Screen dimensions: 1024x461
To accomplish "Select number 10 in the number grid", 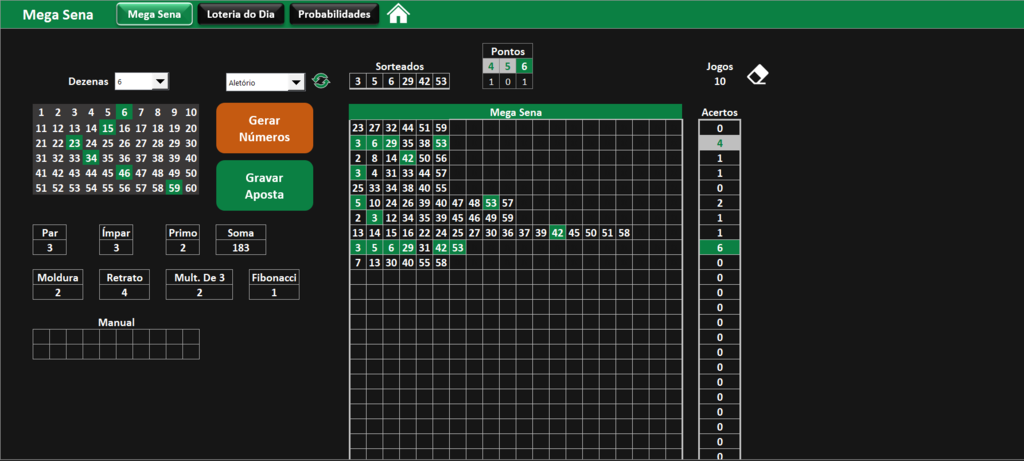I will click(191, 112).
